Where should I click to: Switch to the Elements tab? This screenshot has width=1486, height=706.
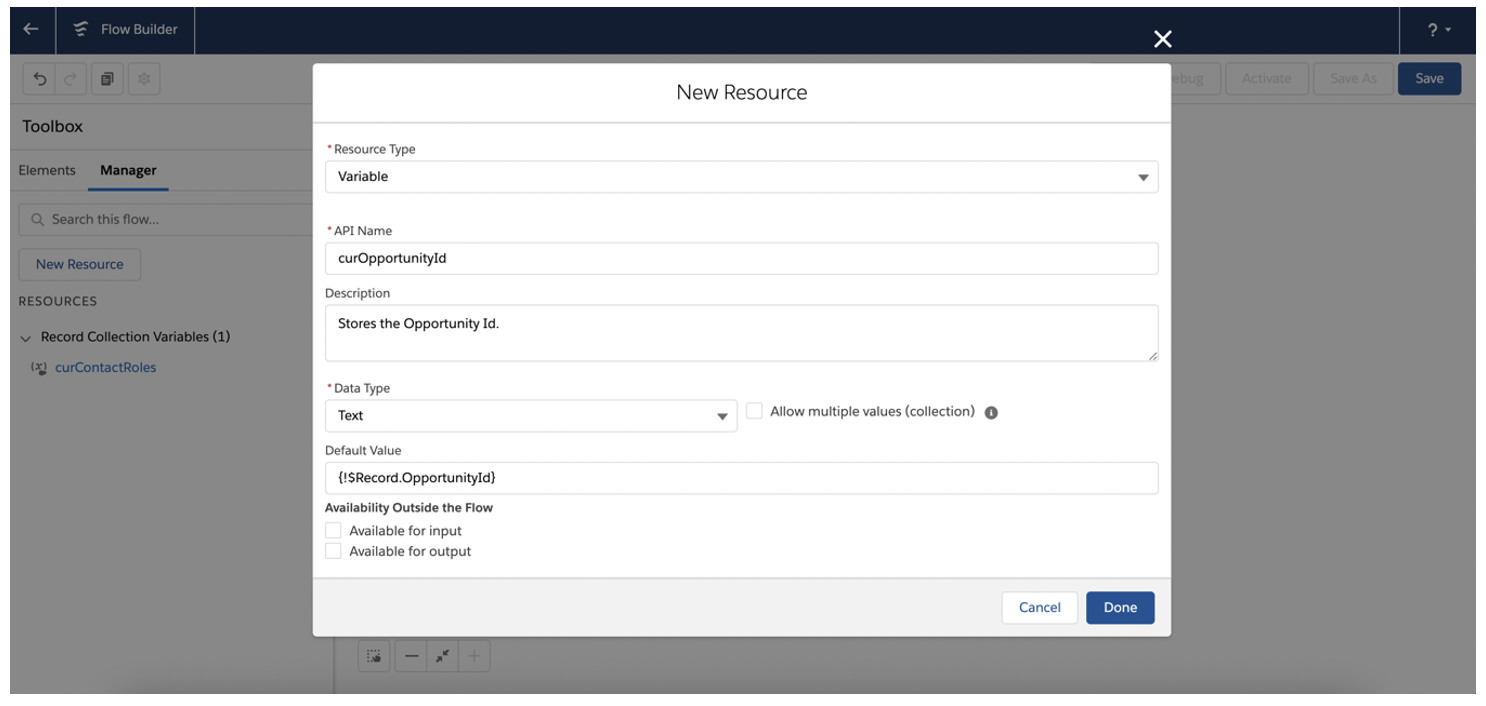pos(47,170)
